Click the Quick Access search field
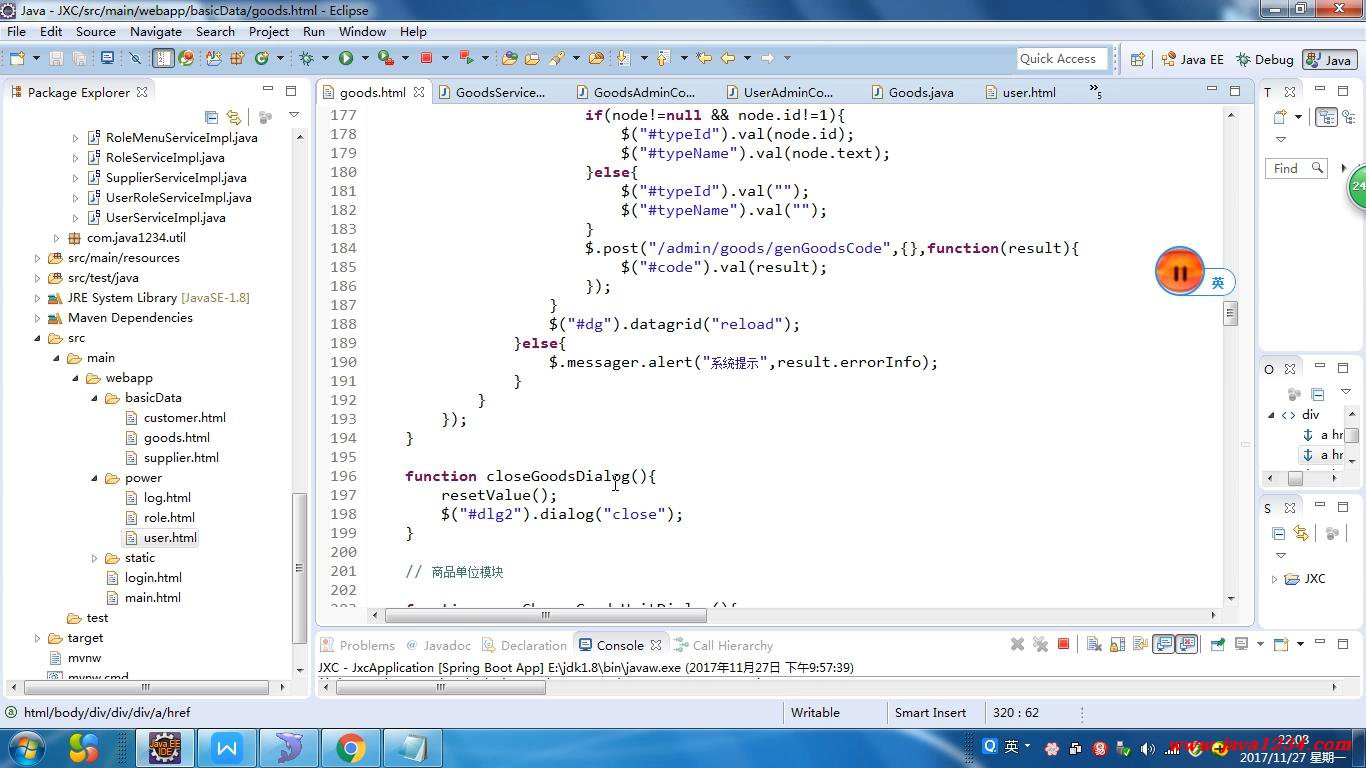The height and width of the screenshot is (768, 1366). tap(1062, 59)
